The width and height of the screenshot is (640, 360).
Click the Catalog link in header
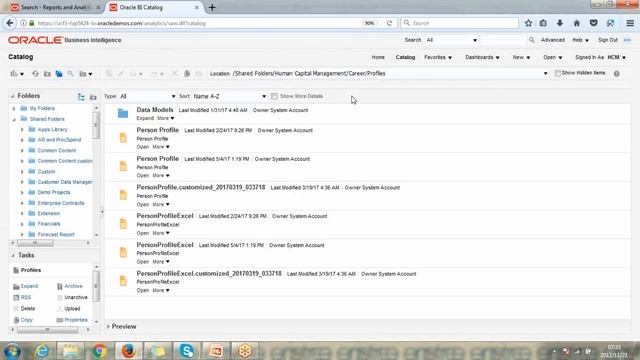pos(405,58)
